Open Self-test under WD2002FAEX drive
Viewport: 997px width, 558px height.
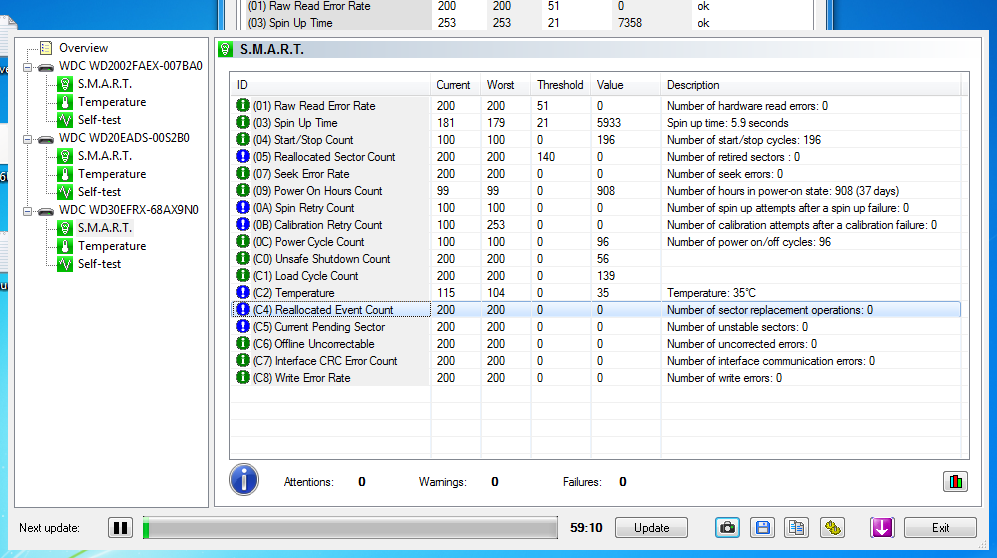(x=99, y=119)
